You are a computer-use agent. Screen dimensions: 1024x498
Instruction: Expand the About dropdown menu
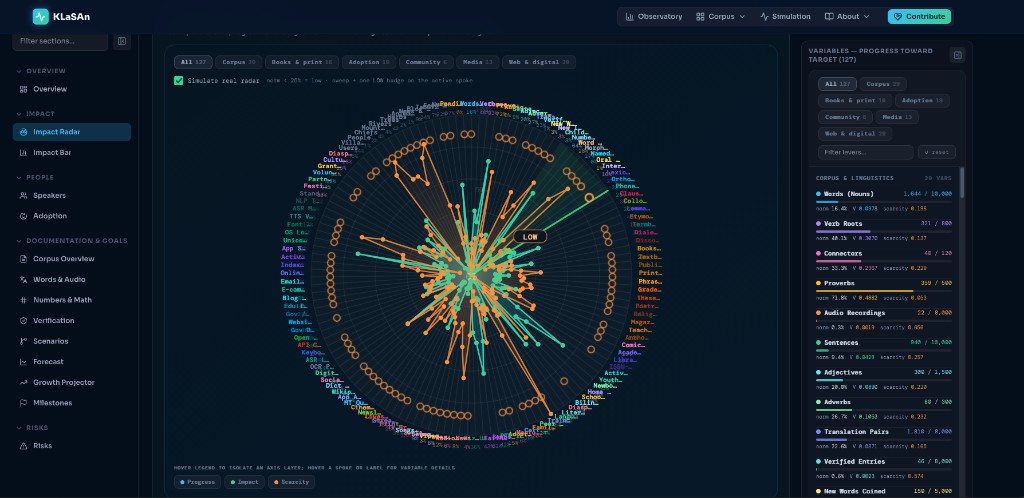847,16
